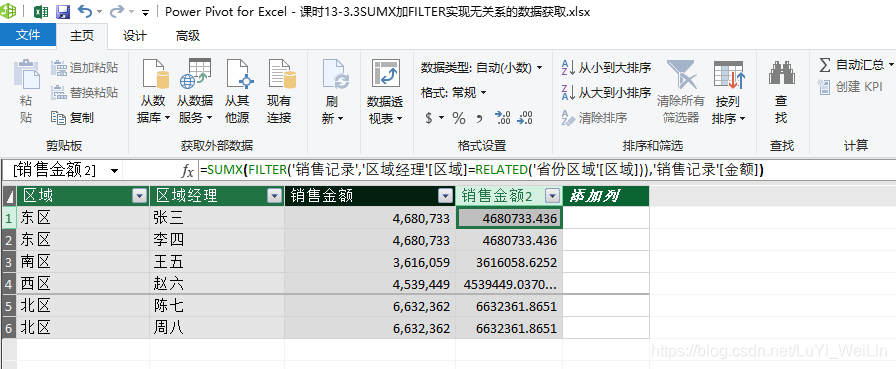Open the 区域经理 column filter dropdown

click(275, 196)
